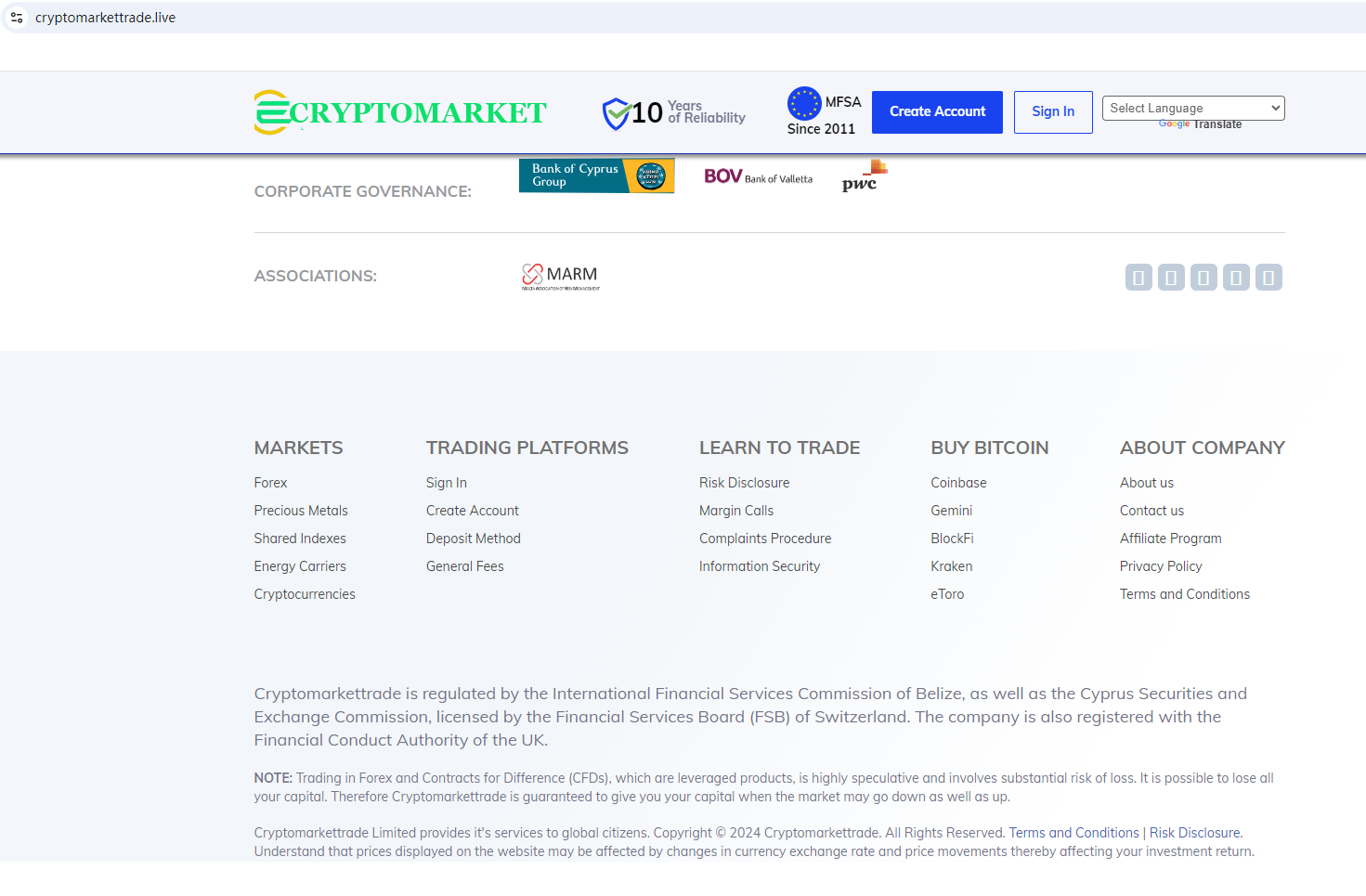Screen dimensions: 1366x896
Task: Open the Affiliate Program link
Action: tap(1171, 539)
